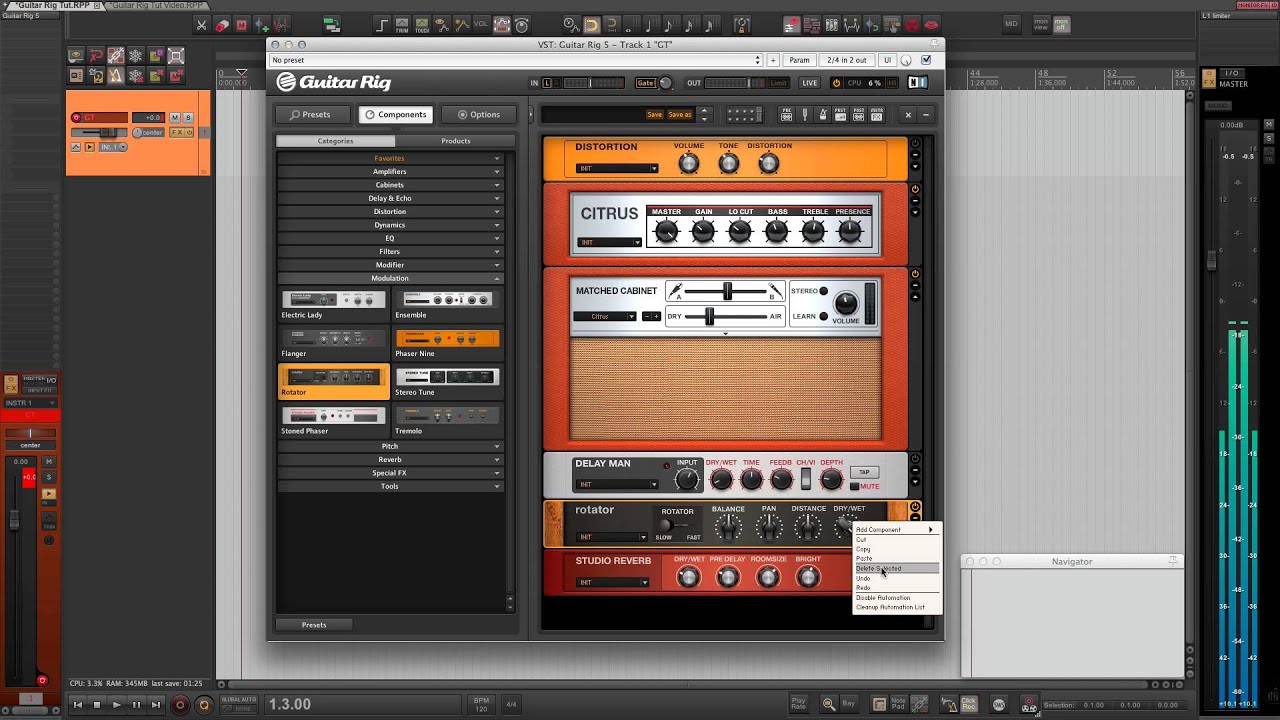The image size is (1280, 720).
Task: Toggle the VST bypass checkbox in window header
Action: coord(926,60)
